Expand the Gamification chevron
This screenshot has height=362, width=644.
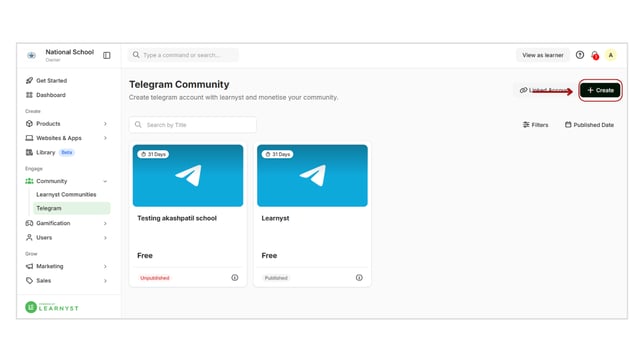point(106,224)
